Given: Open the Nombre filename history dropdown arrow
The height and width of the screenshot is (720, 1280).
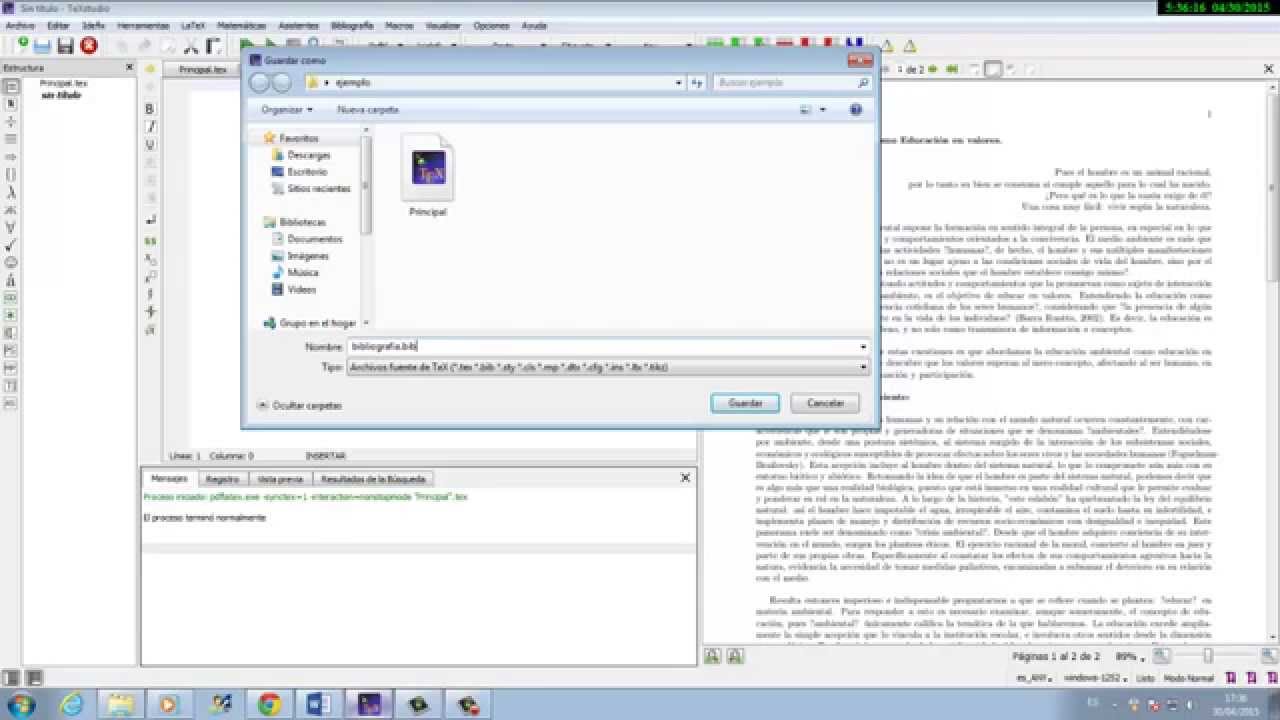Looking at the screenshot, I should (863, 346).
